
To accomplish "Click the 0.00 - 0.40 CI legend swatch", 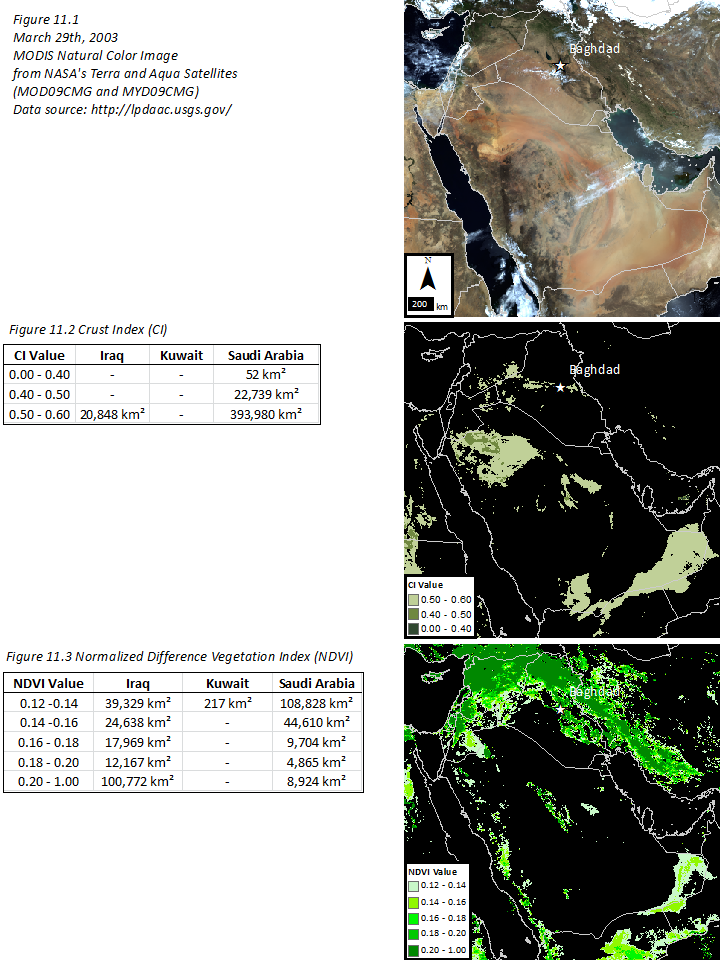I will 413,628.
